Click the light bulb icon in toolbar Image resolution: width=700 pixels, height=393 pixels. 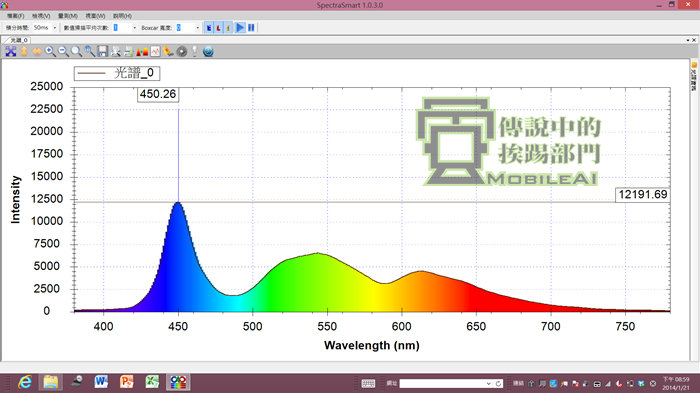tap(195, 51)
